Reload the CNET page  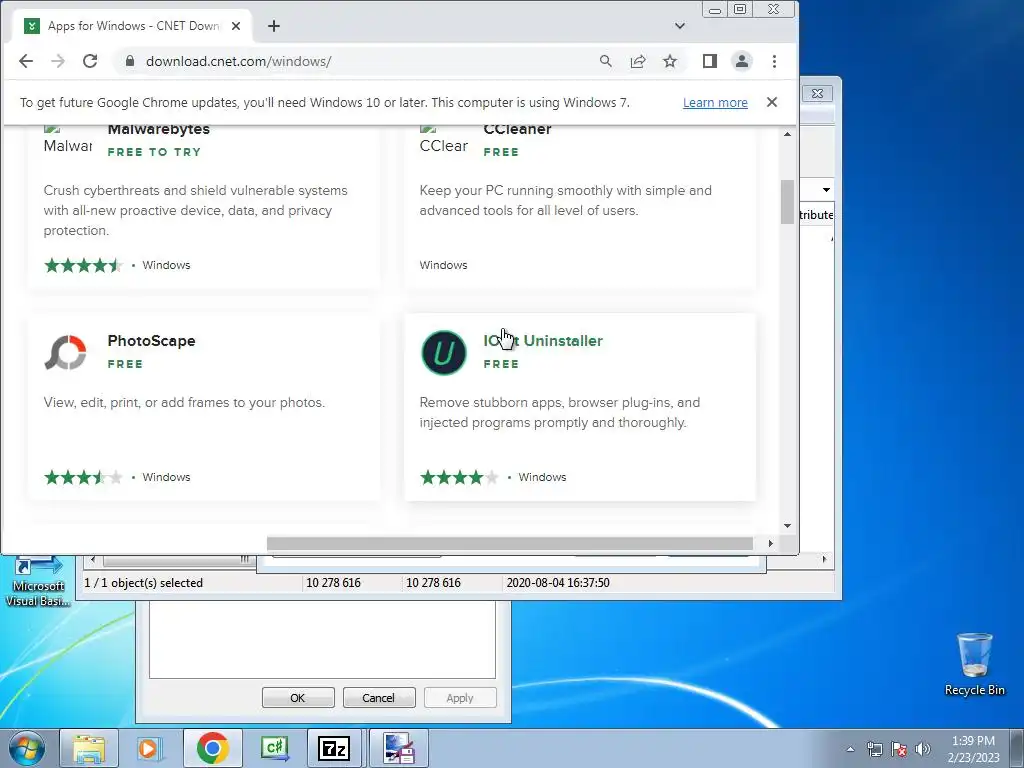tap(90, 61)
